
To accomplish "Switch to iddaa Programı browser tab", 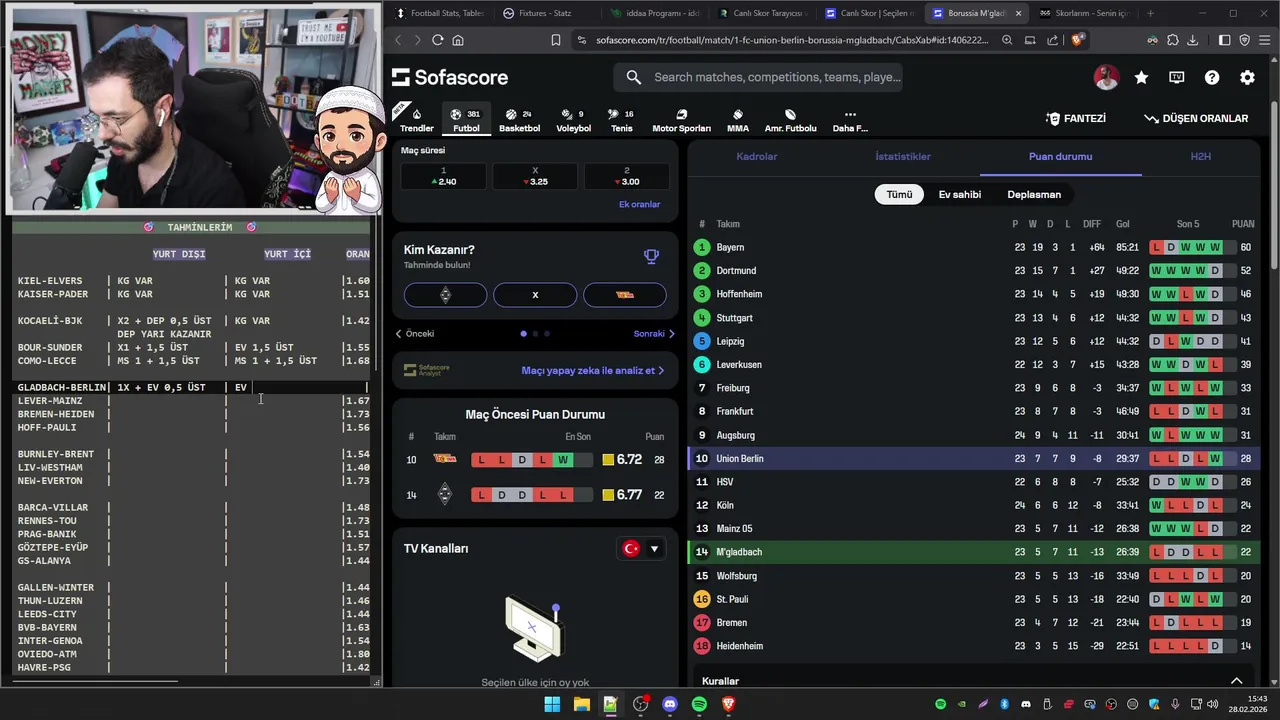I will tap(656, 13).
